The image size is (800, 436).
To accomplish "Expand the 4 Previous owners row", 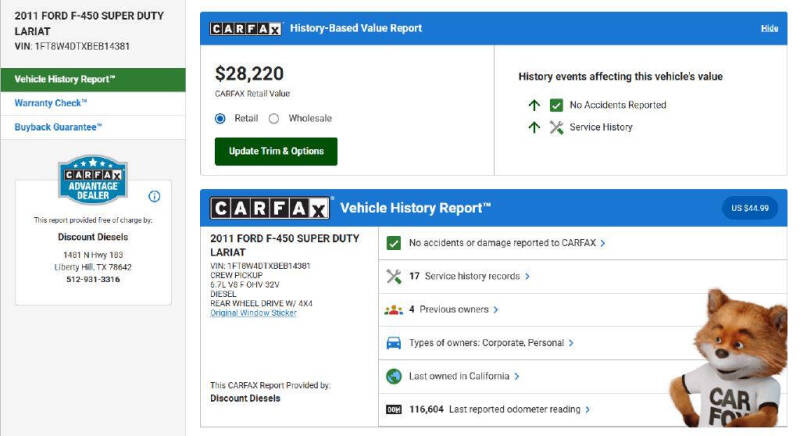I will (x=462, y=310).
